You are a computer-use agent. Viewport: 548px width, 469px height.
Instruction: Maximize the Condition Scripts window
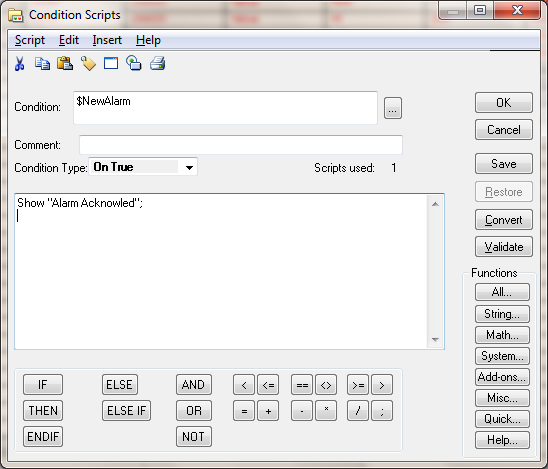tap(480, 10)
